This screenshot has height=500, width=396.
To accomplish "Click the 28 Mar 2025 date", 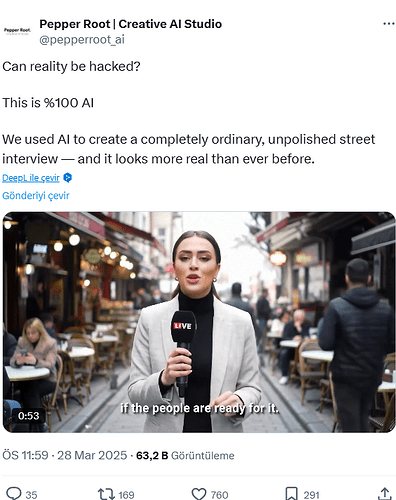I will coord(92,455).
